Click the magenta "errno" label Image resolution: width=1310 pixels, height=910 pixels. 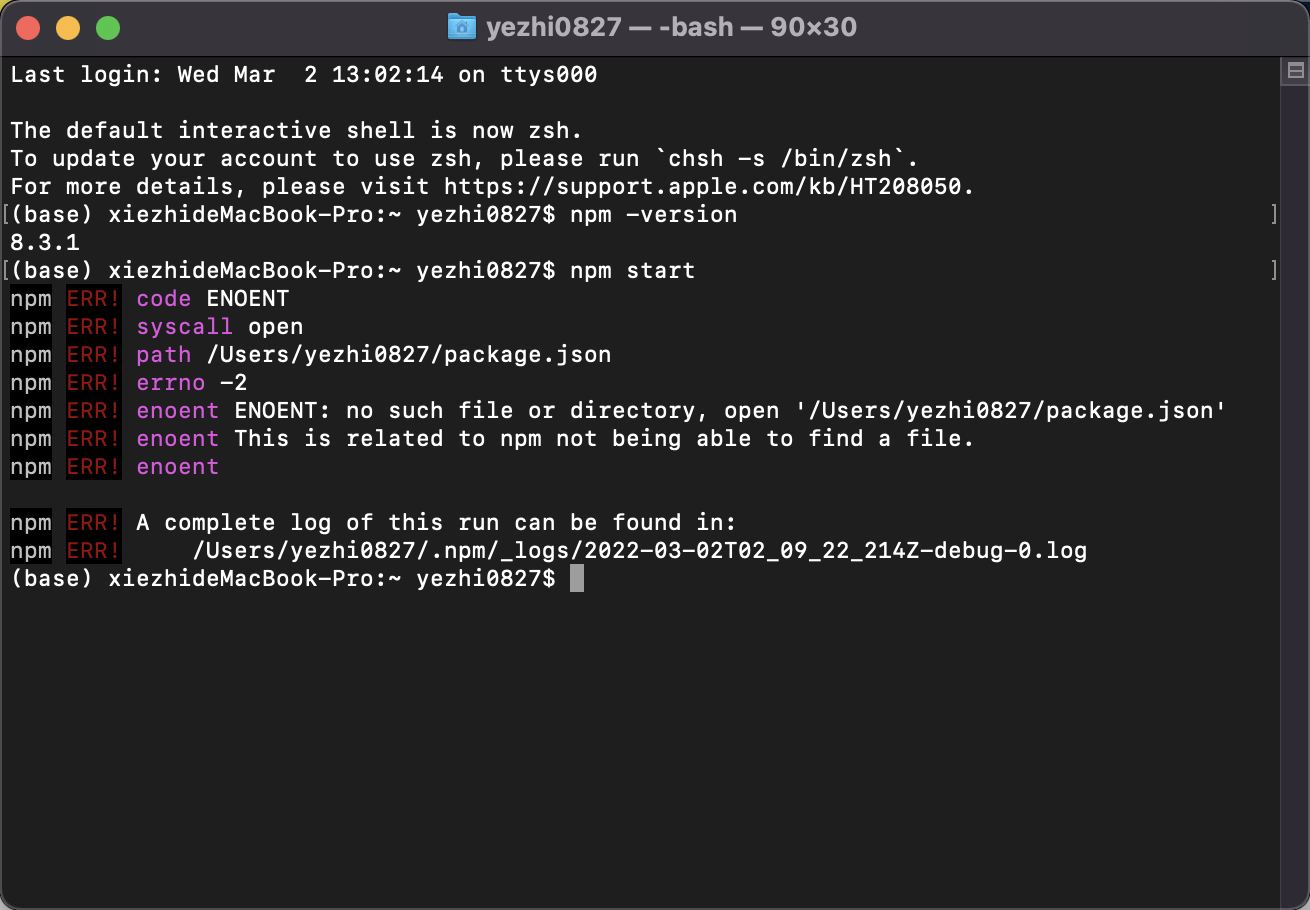point(171,382)
